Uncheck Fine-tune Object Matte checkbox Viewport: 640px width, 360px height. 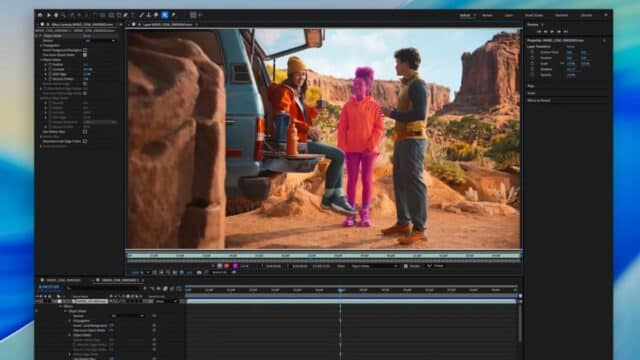(x=85, y=55)
